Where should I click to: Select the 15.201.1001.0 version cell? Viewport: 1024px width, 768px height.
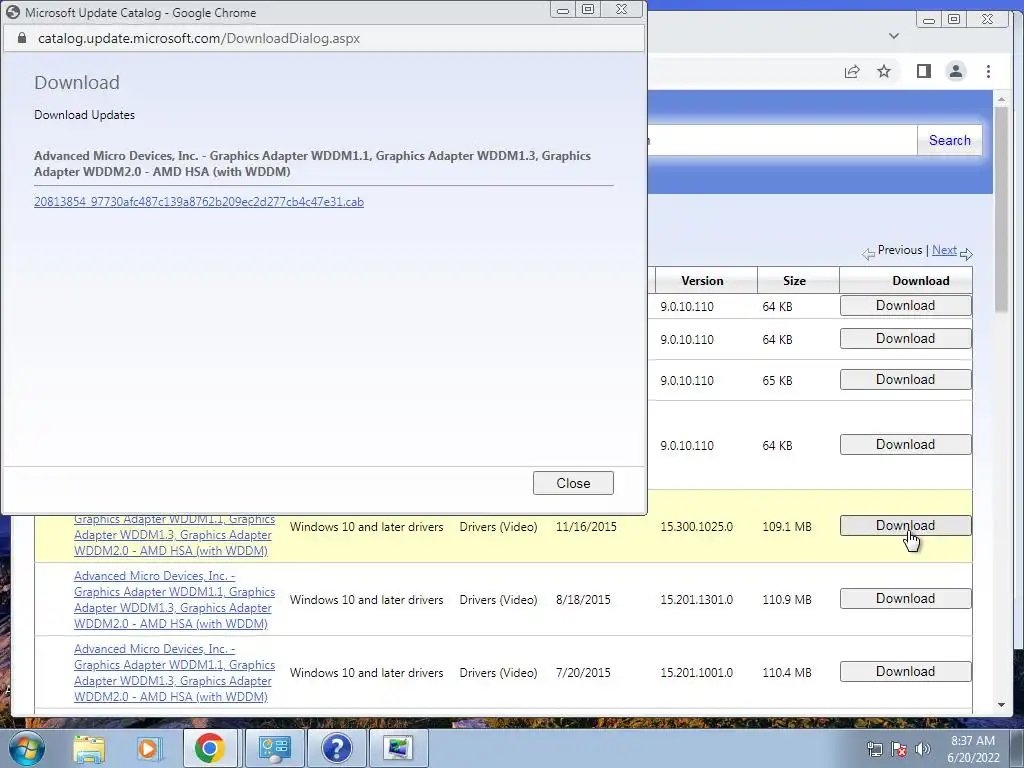pos(696,673)
